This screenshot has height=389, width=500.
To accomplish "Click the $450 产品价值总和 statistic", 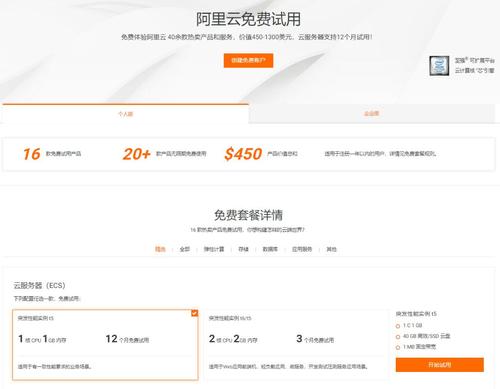I will point(261,154).
